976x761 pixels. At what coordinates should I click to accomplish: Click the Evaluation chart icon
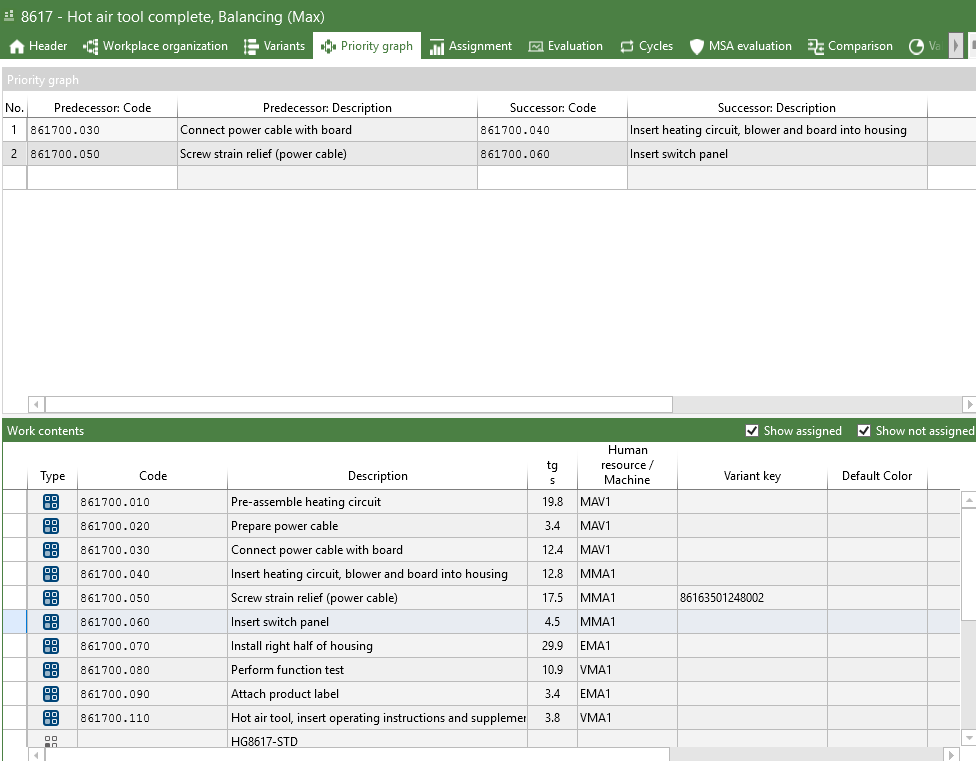pos(536,47)
